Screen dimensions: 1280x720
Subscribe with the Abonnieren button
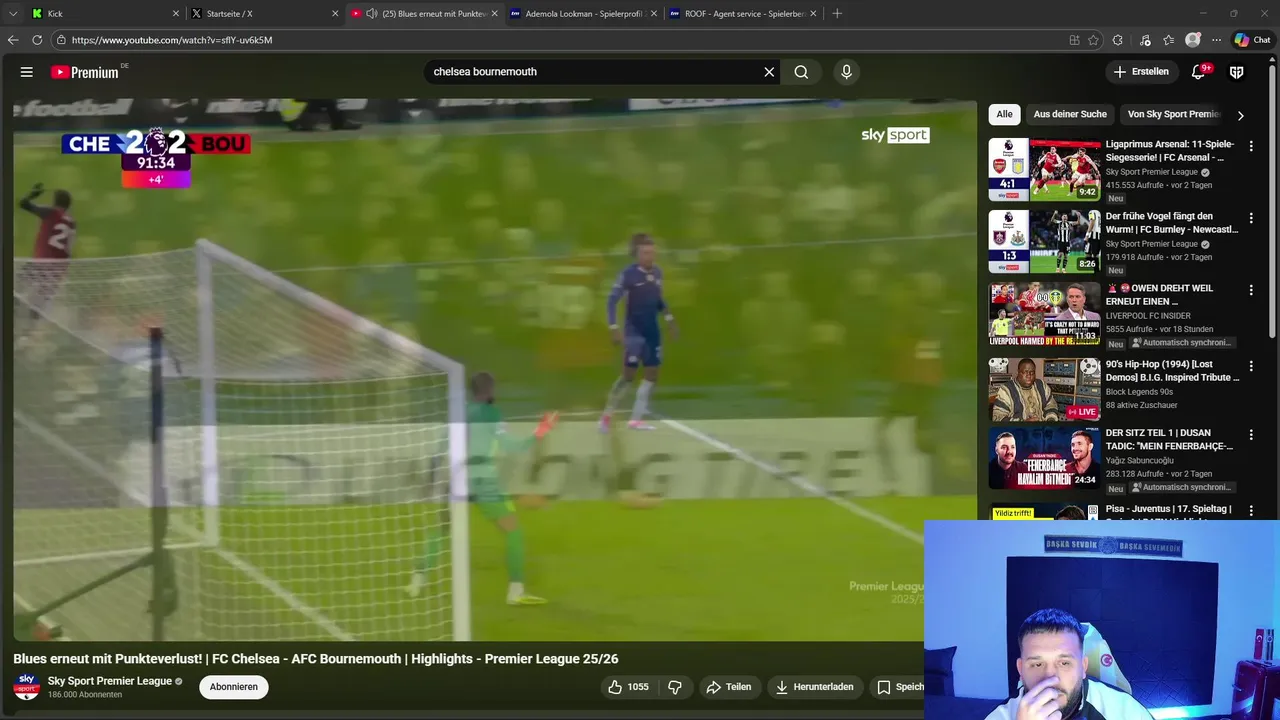233,687
